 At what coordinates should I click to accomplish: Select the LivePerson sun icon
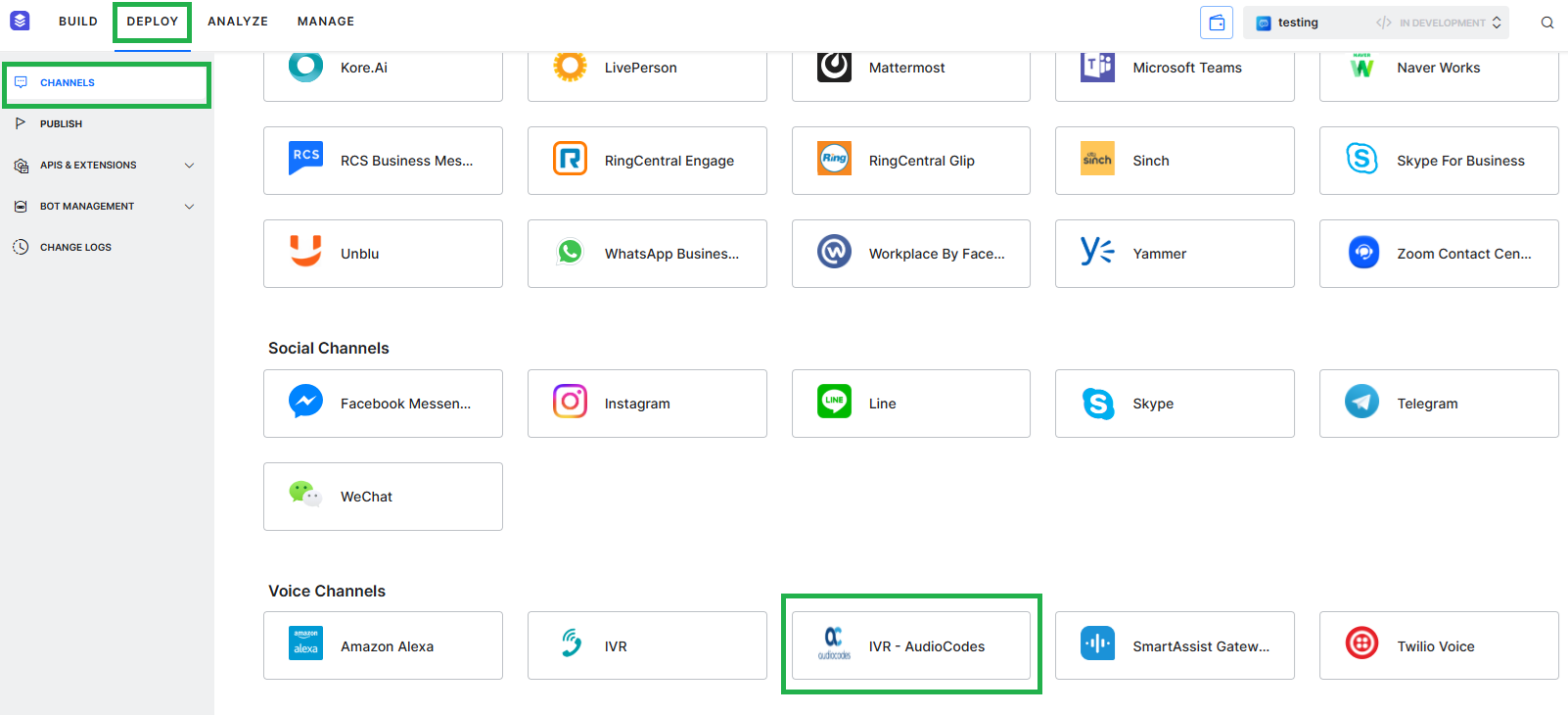570,67
